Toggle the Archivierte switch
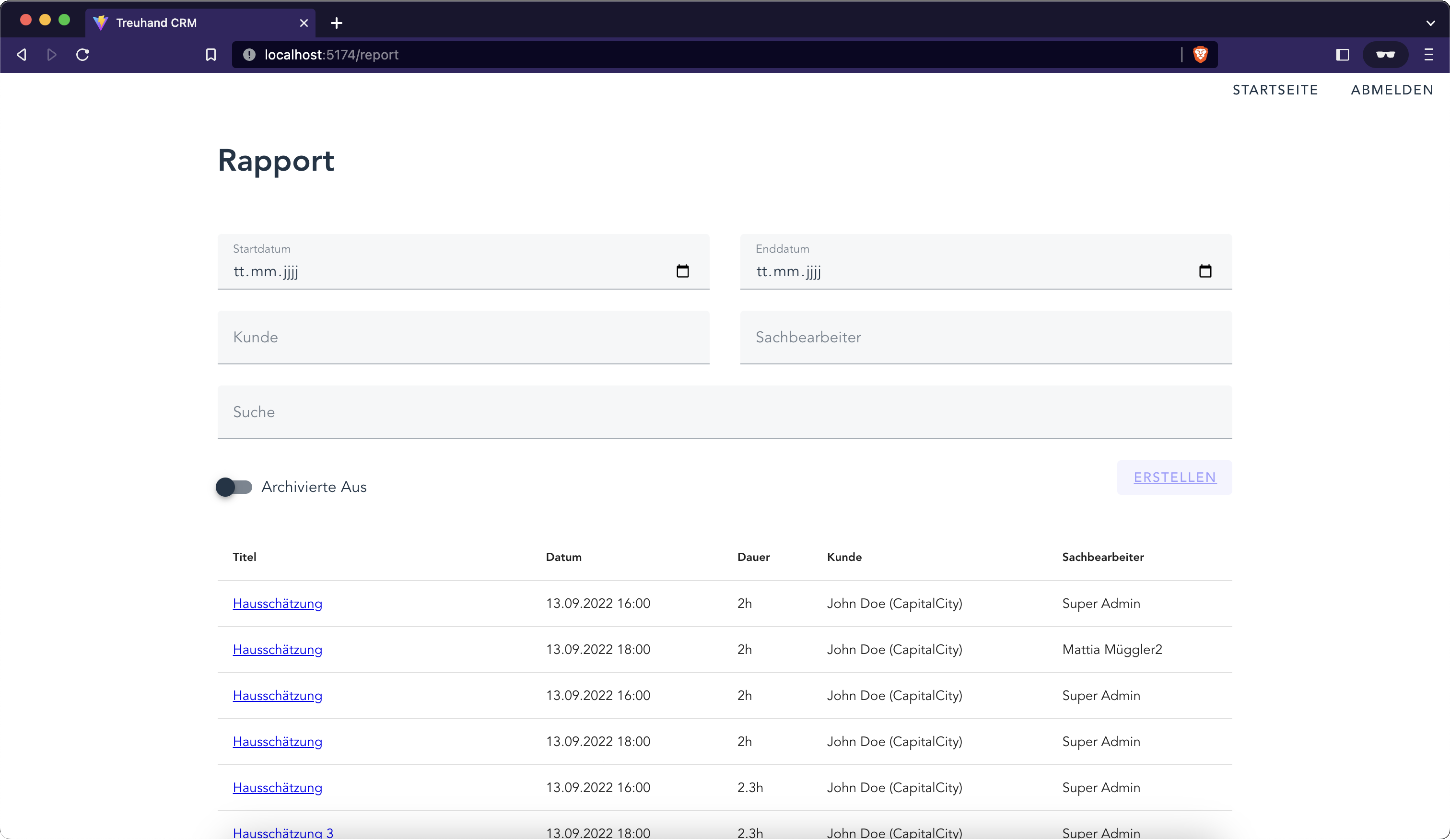 234,487
